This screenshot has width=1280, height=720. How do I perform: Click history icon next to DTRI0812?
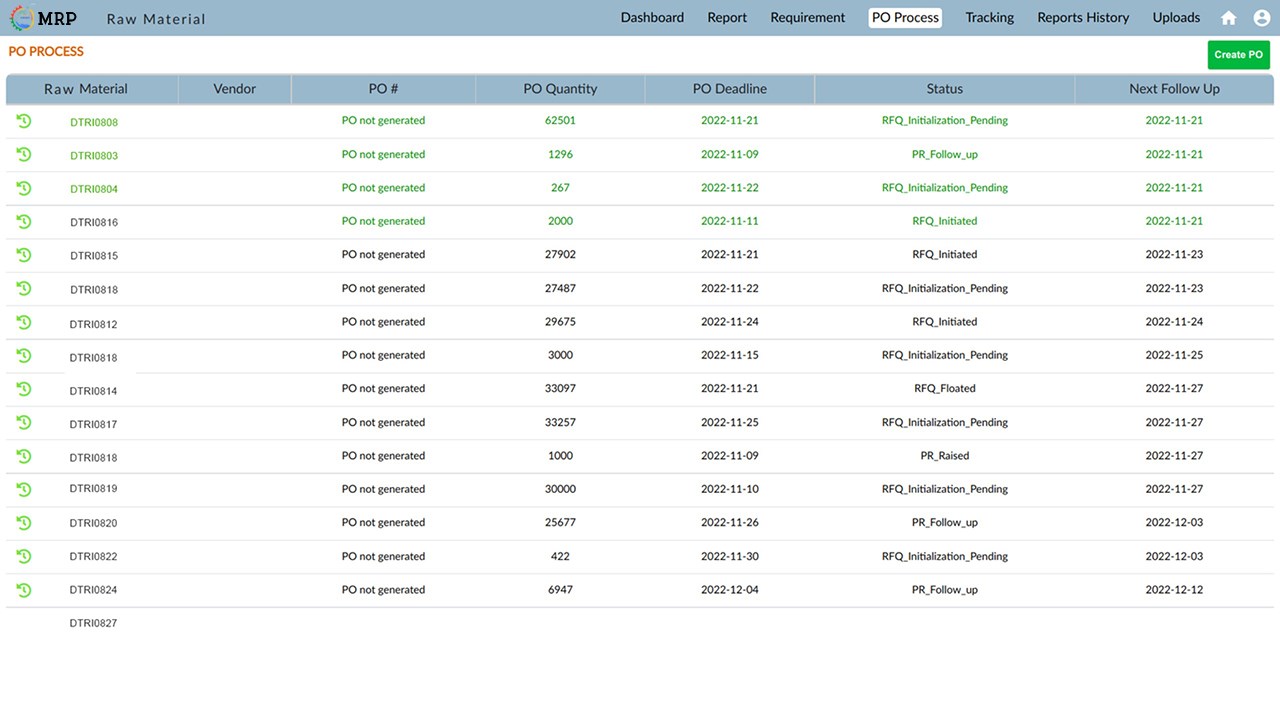pyautogui.click(x=24, y=322)
